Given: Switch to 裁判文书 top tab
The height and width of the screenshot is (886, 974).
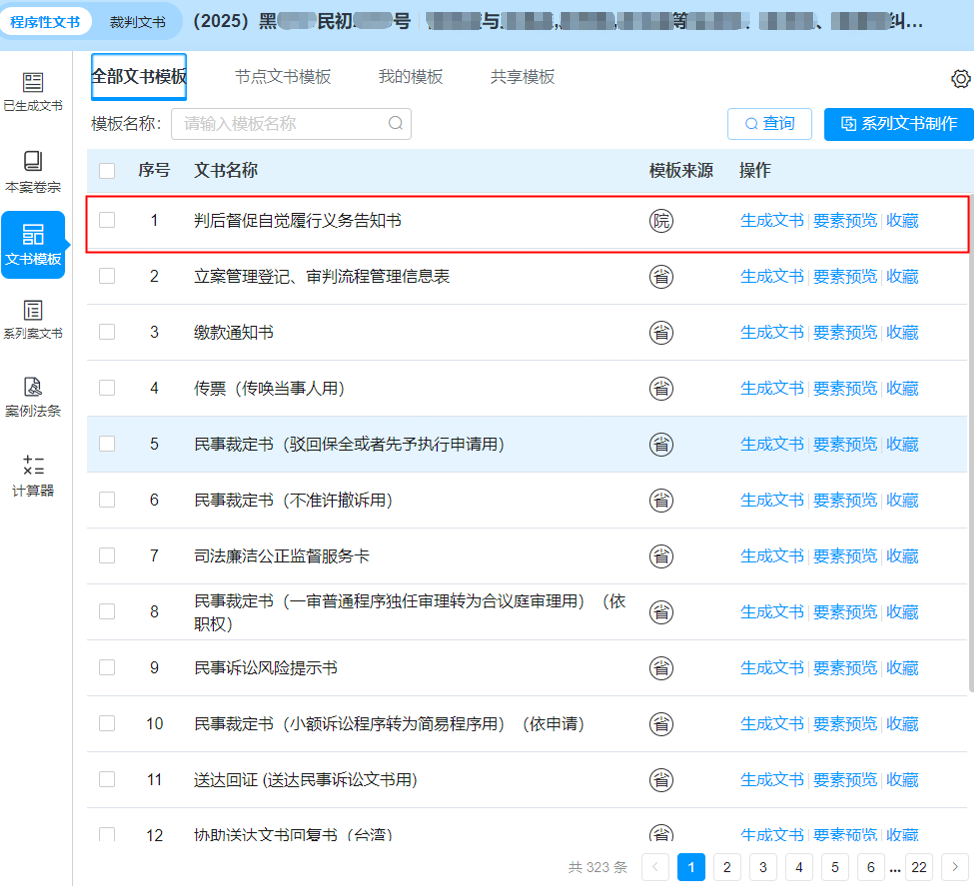Looking at the screenshot, I should click(137, 22).
